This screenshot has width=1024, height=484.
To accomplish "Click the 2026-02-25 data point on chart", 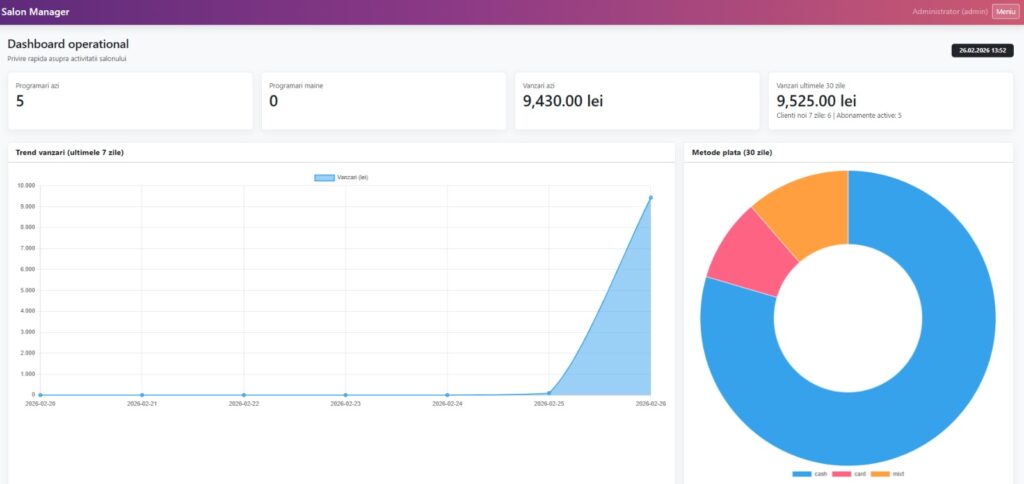I will (x=549, y=393).
